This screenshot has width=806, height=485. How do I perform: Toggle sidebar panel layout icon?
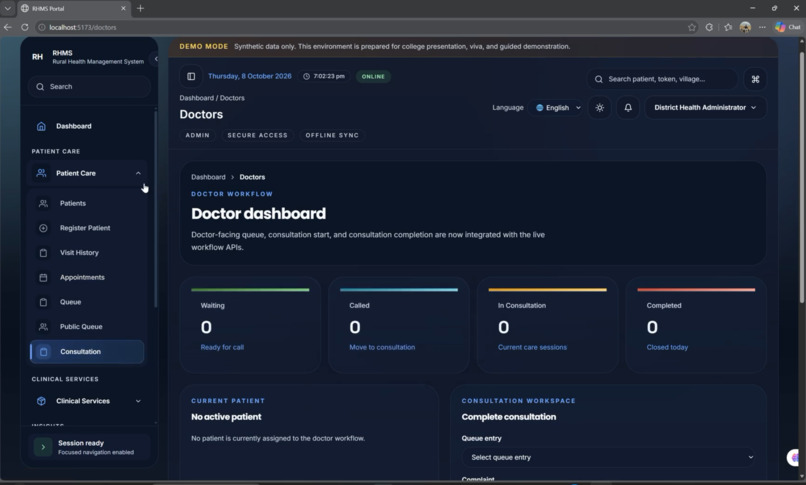[x=191, y=77]
